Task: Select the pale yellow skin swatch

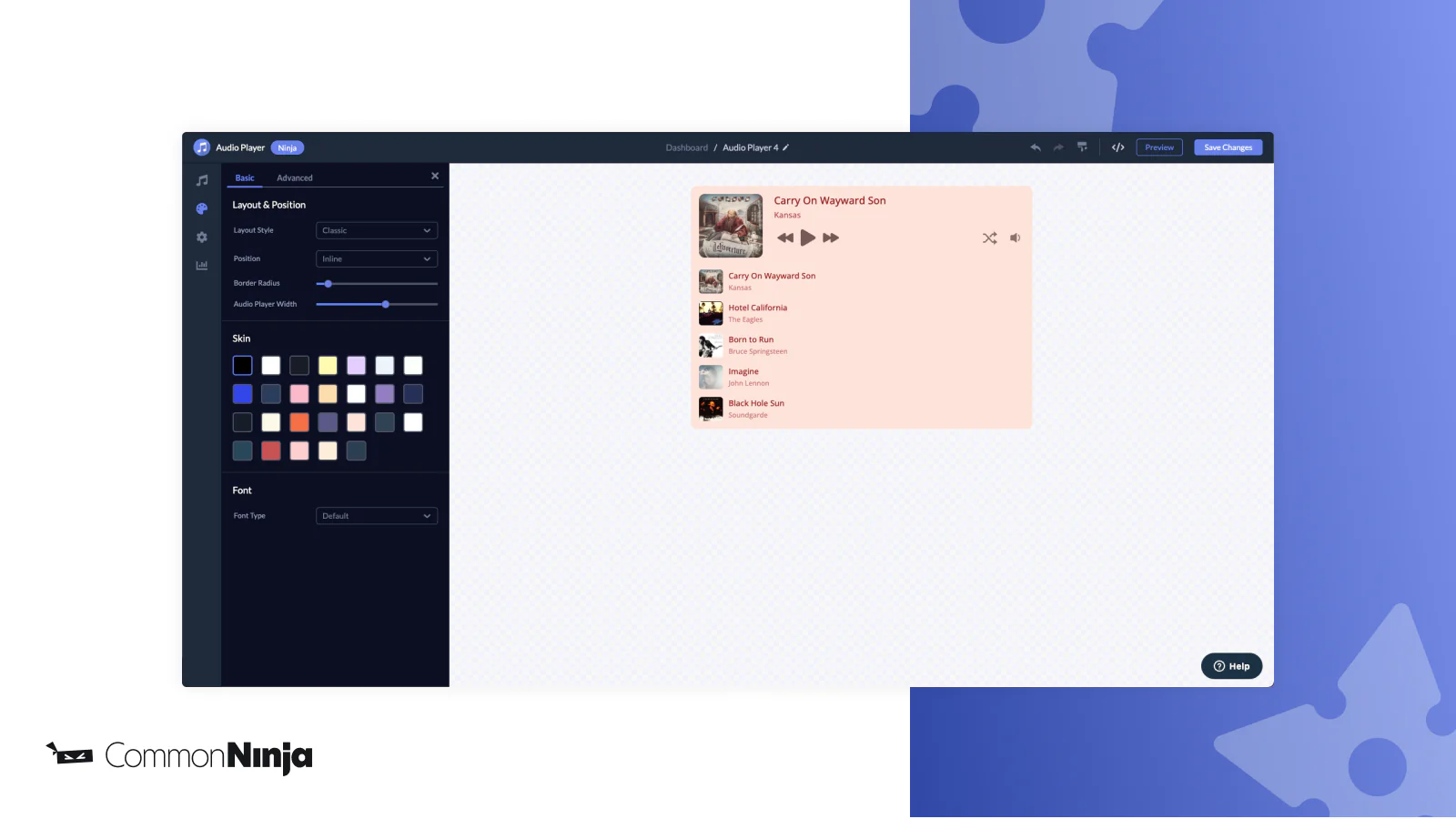Action: click(328, 366)
